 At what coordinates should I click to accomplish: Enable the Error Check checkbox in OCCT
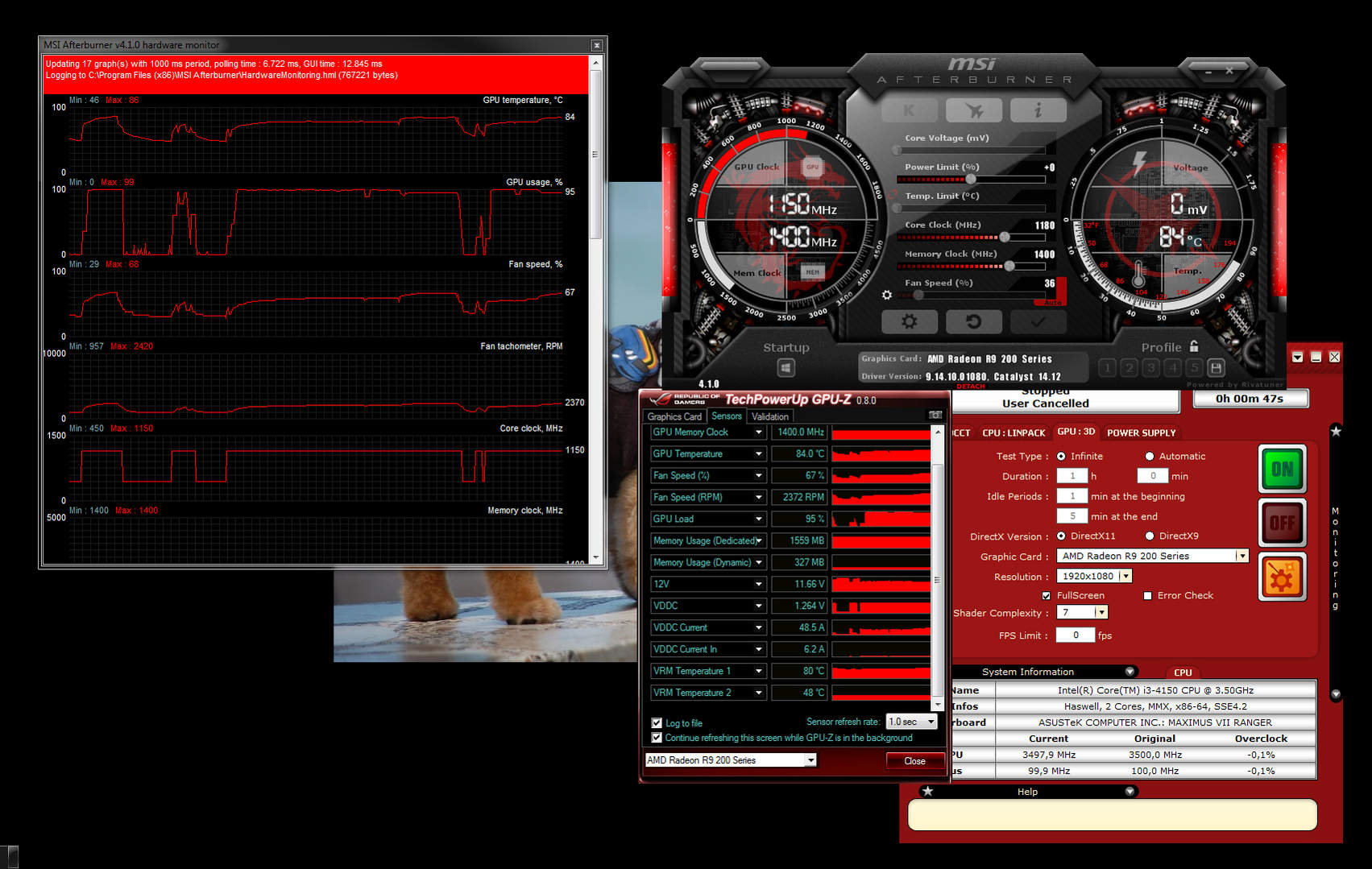click(x=1147, y=596)
